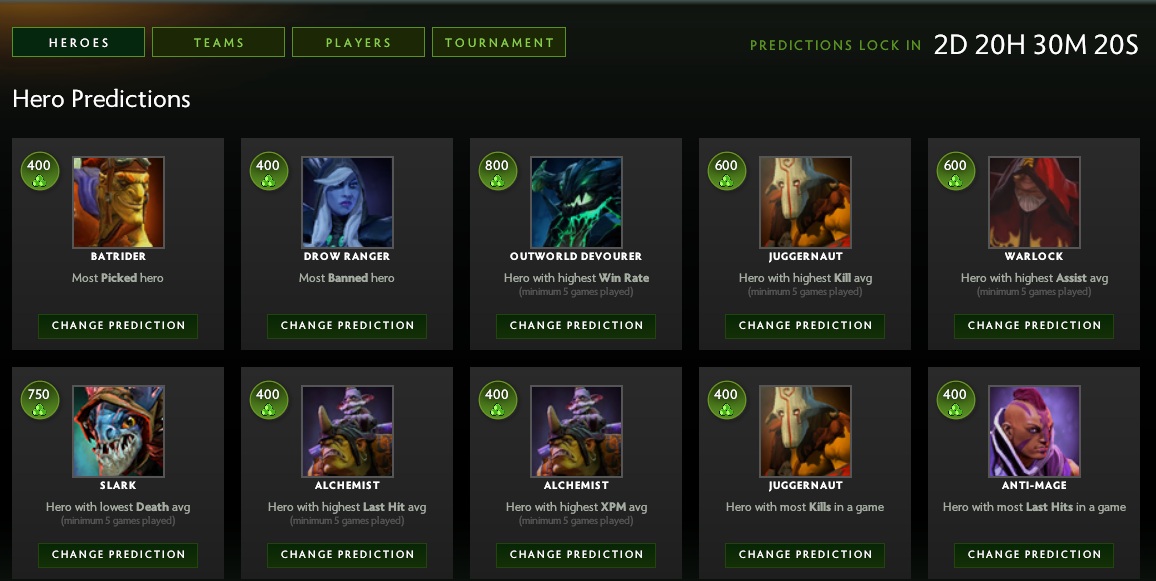
Task: Click Juggernaut portrait in highest Kill avg card
Action: (805, 202)
